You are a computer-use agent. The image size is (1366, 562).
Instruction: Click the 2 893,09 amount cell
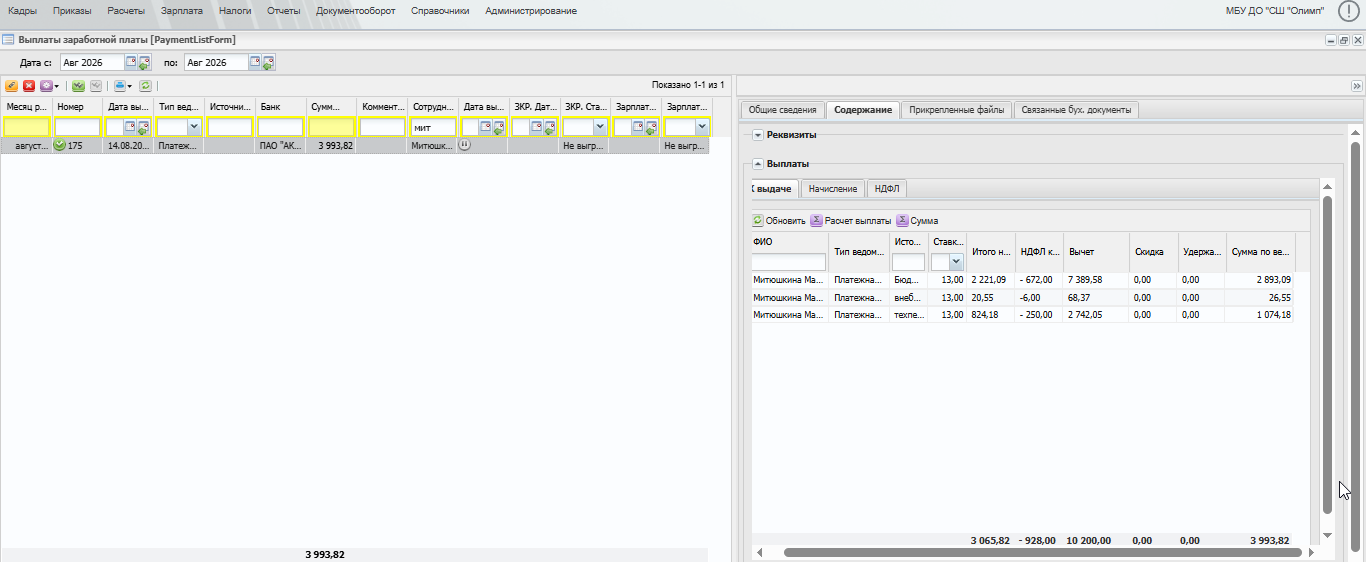(1260, 280)
